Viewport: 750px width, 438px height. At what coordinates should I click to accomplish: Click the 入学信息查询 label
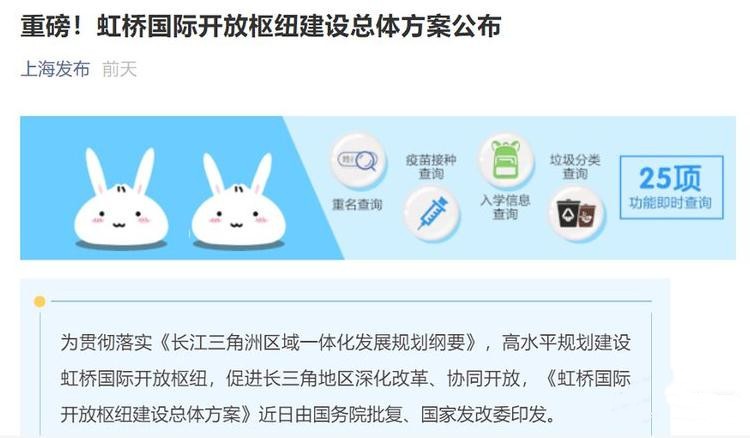pyautogui.click(x=506, y=207)
